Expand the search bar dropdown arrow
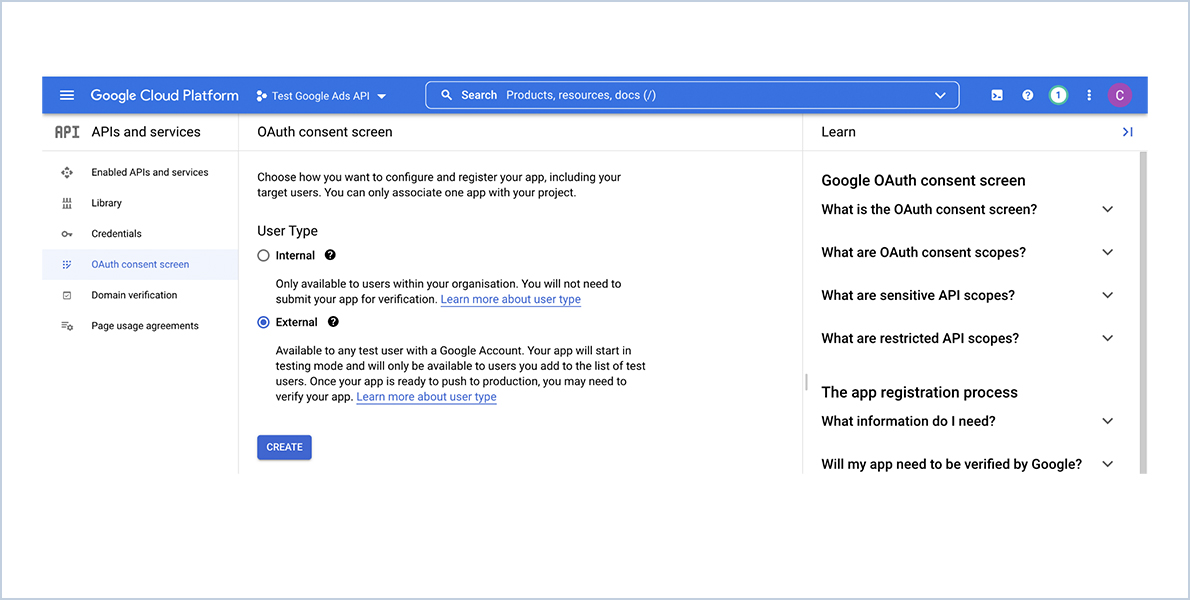This screenshot has height=600, width=1190. [x=940, y=95]
